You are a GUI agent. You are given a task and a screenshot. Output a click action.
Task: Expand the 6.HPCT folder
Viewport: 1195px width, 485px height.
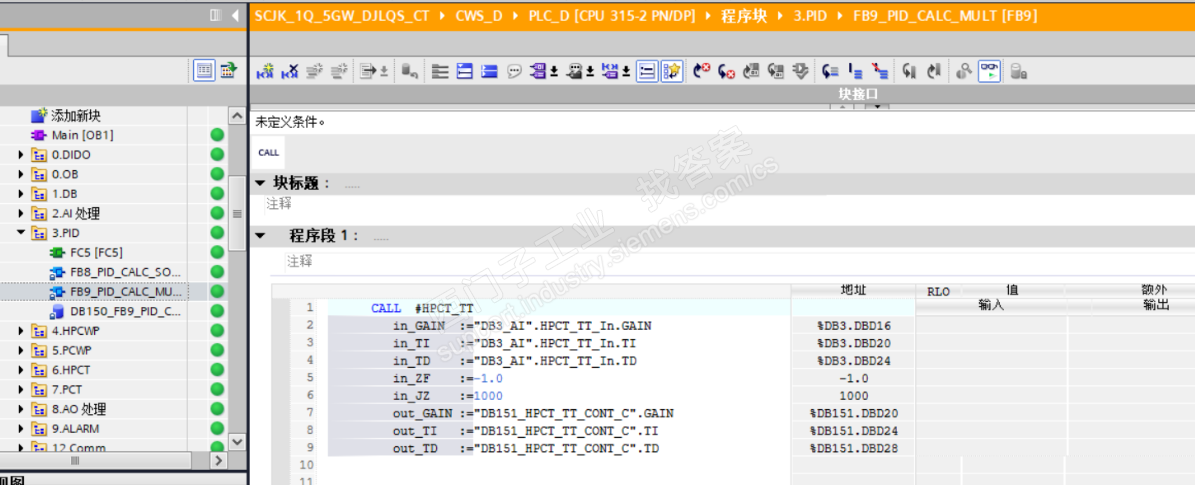coord(21,370)
